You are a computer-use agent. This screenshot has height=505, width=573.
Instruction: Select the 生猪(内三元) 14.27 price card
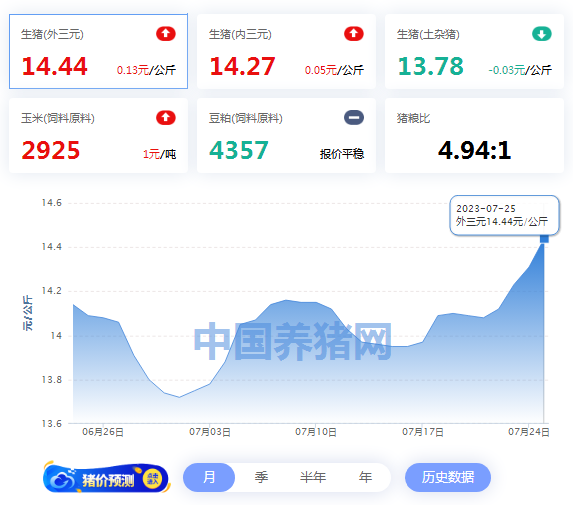click(x=286, y=52)
